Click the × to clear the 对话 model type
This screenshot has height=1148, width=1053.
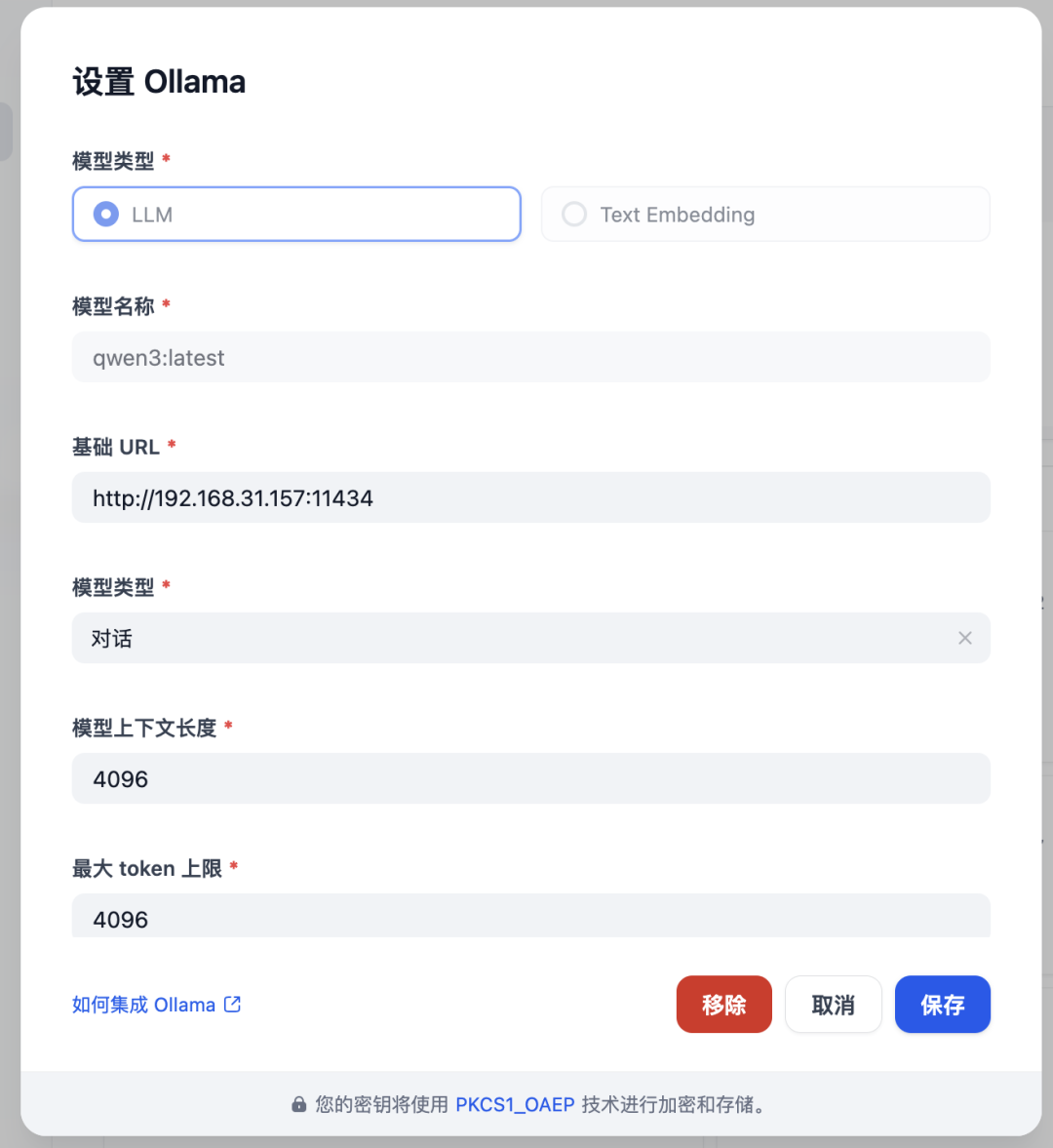click(964, 638)
